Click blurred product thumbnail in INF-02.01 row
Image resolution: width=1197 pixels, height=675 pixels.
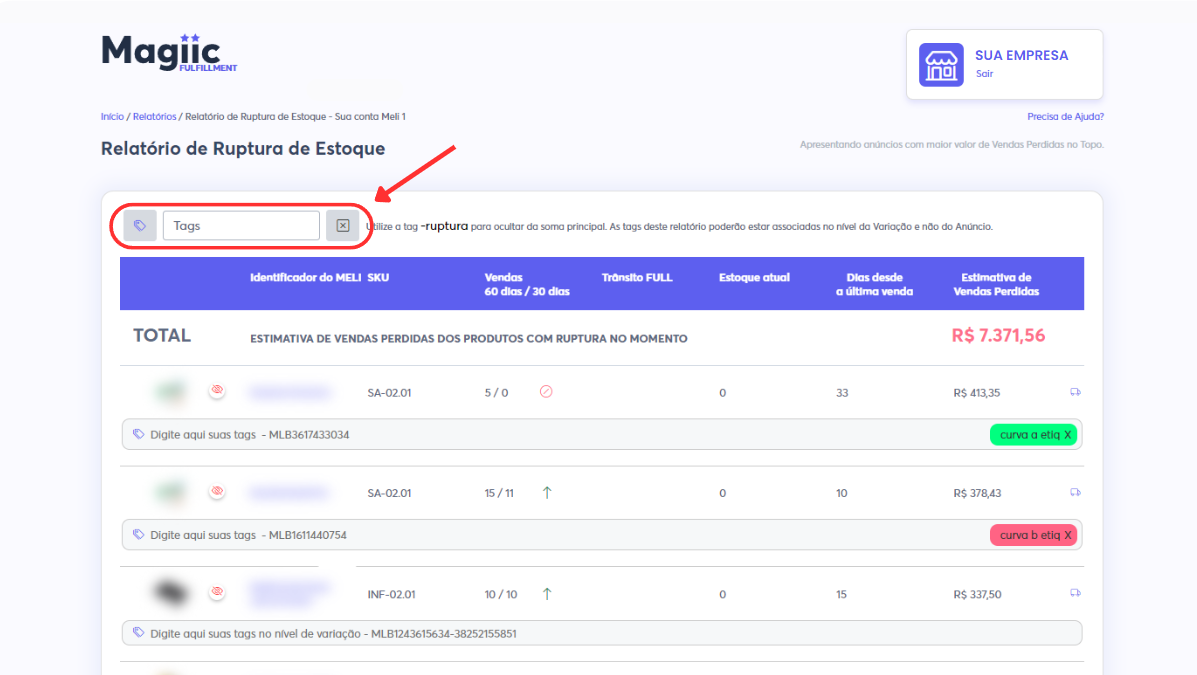tap(171, 593)
